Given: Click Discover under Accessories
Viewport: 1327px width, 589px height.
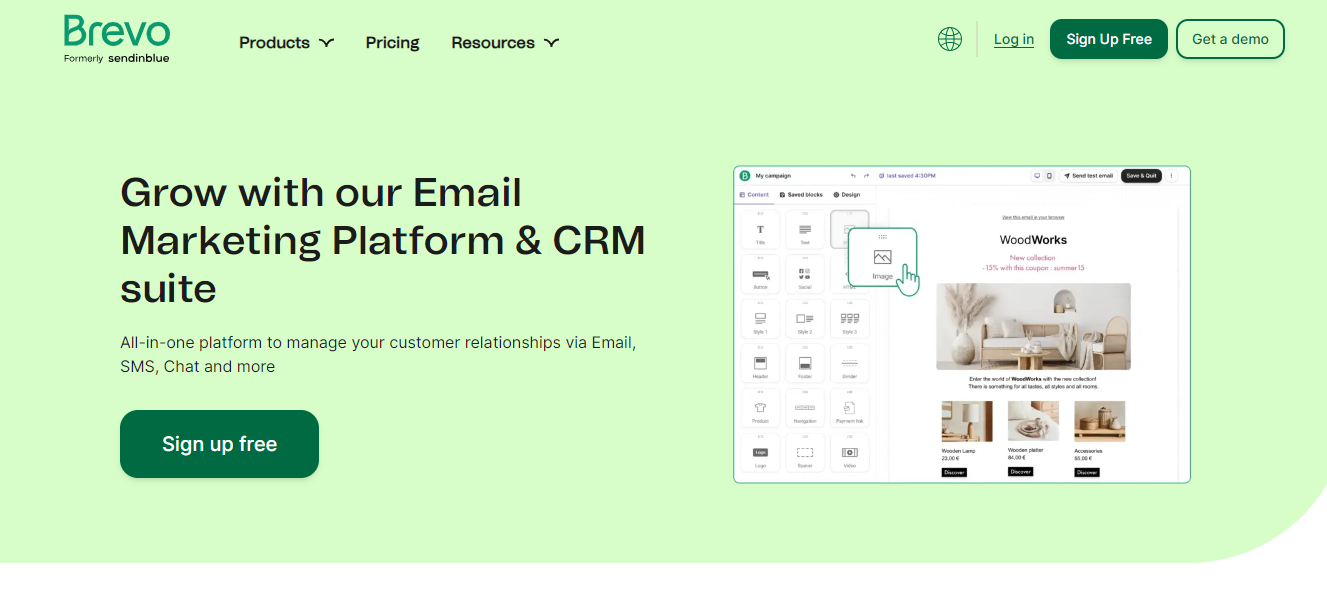Looking at the screenshot, I should pyautogui.click(x=1087, y=472).
